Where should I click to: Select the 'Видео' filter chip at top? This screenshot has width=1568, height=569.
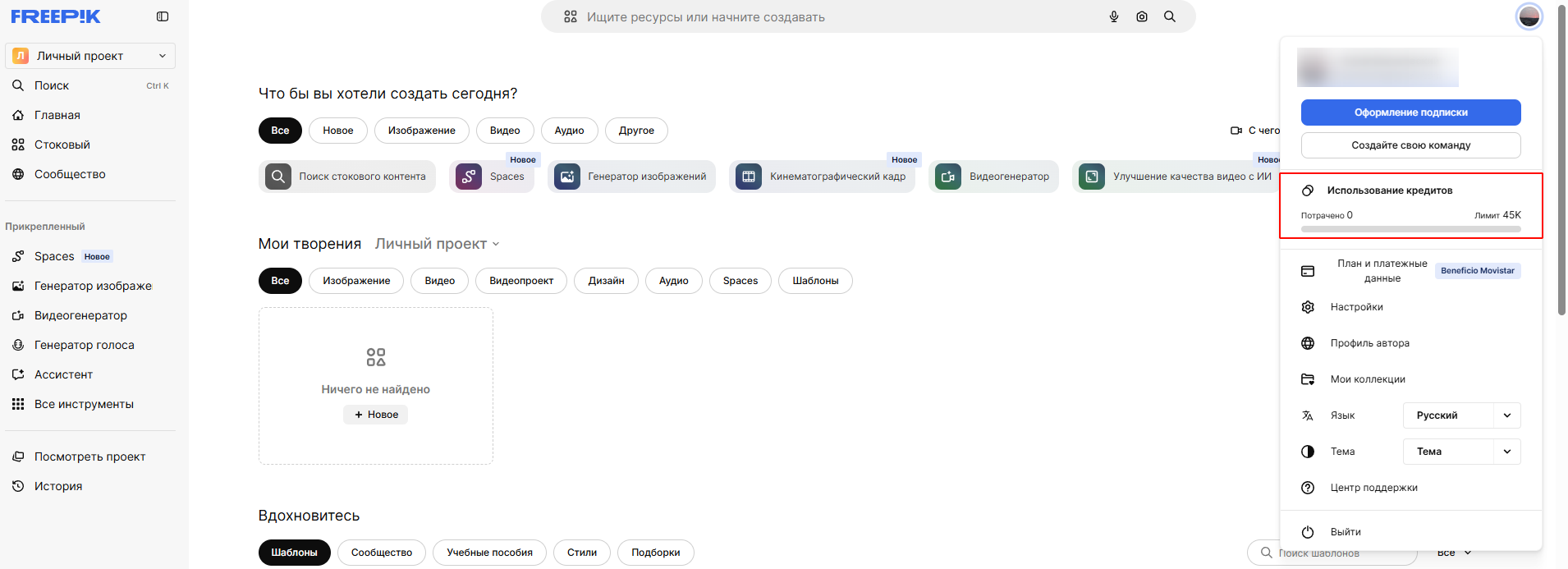[x=505, y=131]
